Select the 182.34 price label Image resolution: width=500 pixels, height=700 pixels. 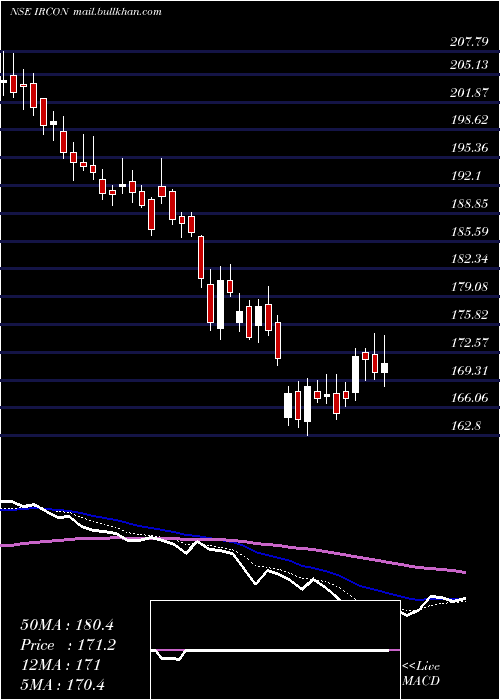[468, 259]
